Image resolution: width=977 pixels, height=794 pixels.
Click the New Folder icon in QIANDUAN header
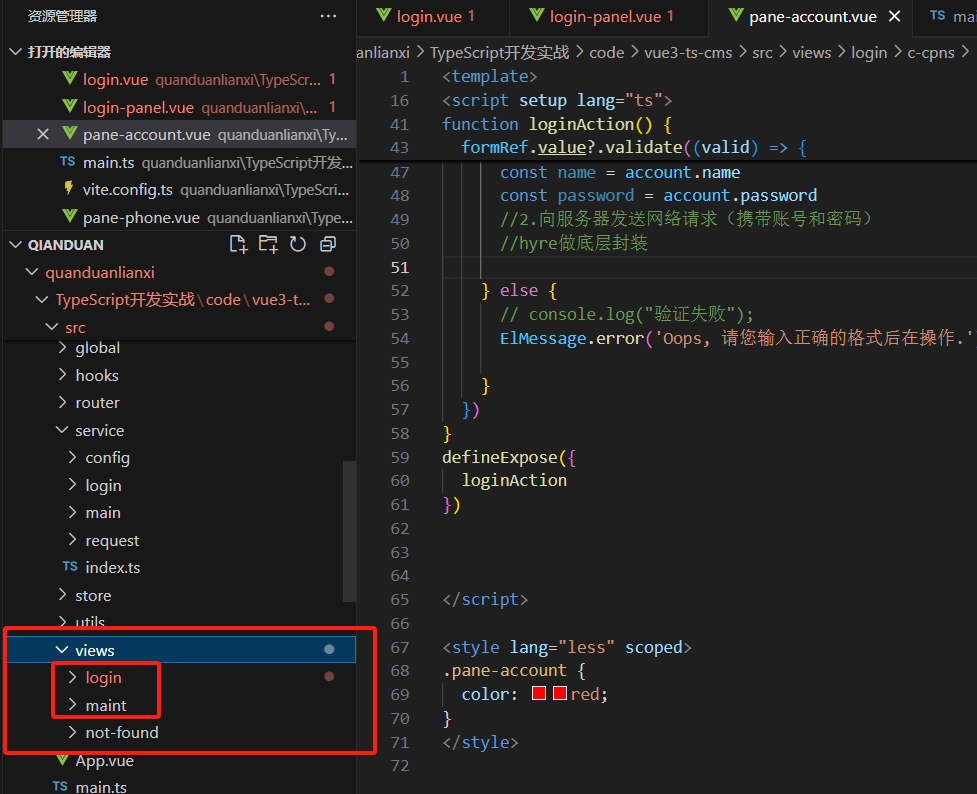pyautogui.click(x=269, y=244)
